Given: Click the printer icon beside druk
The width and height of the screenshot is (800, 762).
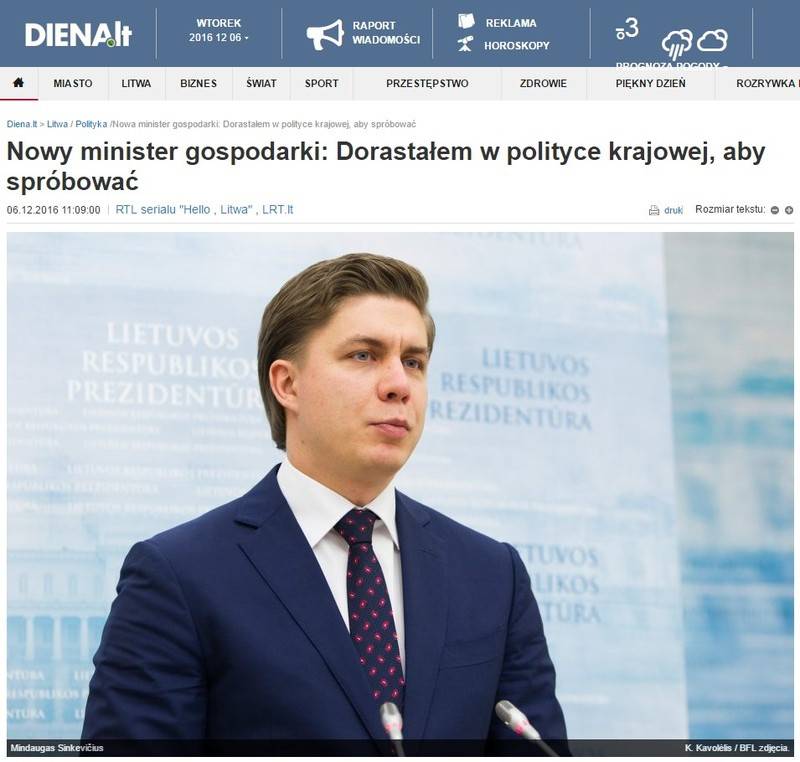Looking at the screenshot, I should [x=654, y=210].
